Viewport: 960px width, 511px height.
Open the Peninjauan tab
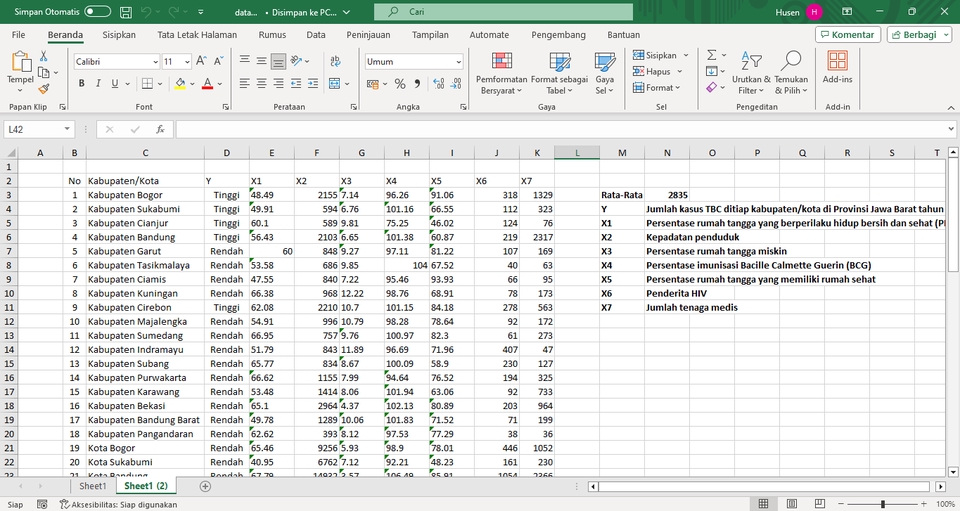coord(368,35)
